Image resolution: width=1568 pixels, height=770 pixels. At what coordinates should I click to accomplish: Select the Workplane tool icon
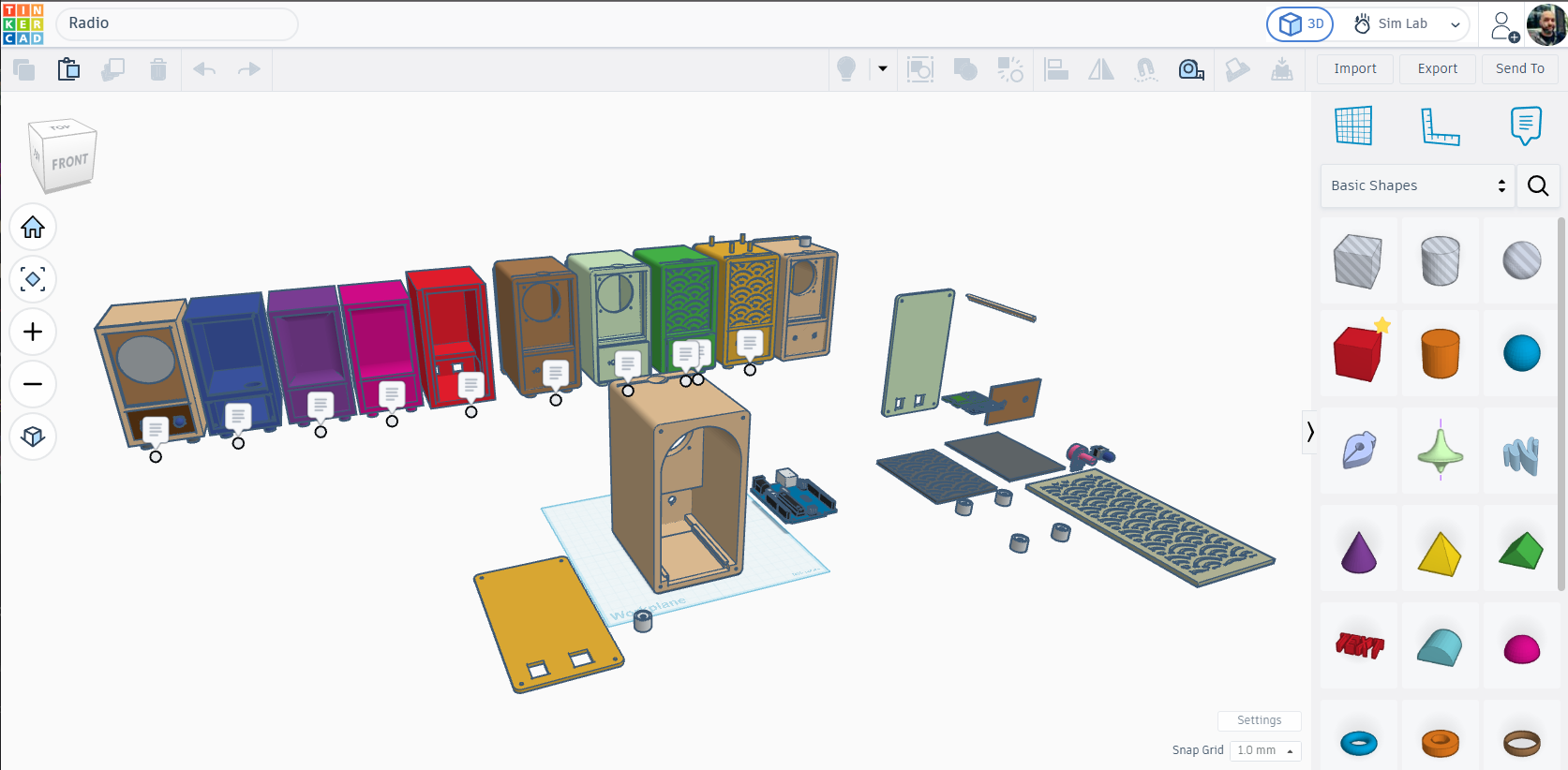1353,126
